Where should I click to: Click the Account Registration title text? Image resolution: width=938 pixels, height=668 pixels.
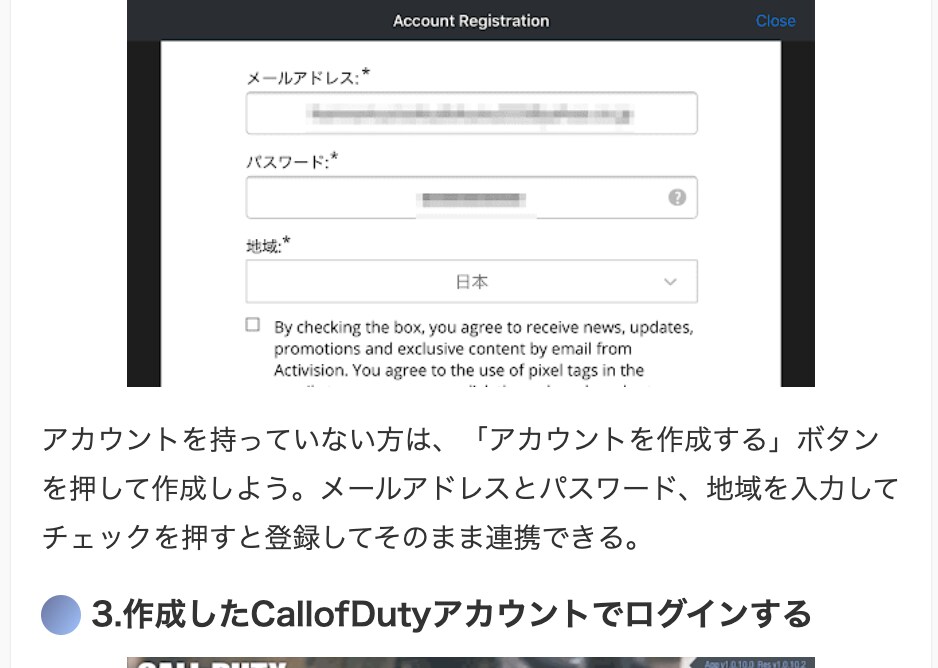pyautogui.click(x=471, y=21)
